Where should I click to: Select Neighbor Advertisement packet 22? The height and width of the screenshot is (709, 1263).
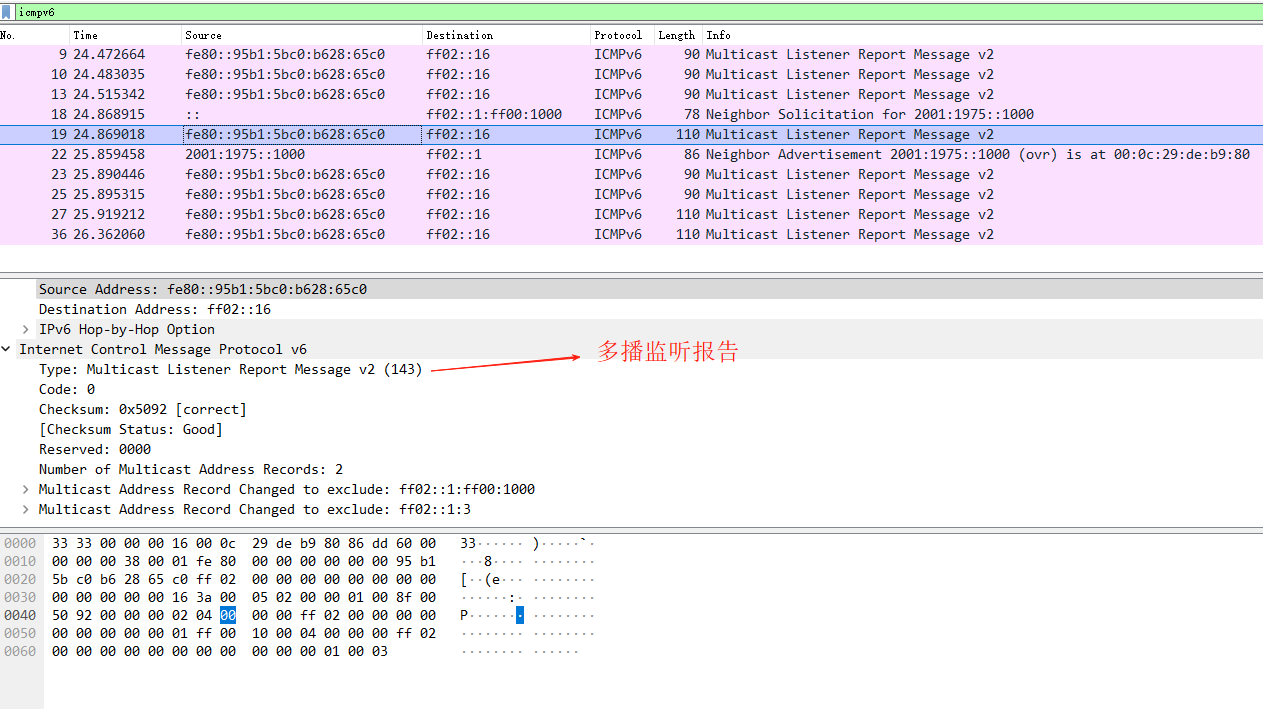(631, 154)
